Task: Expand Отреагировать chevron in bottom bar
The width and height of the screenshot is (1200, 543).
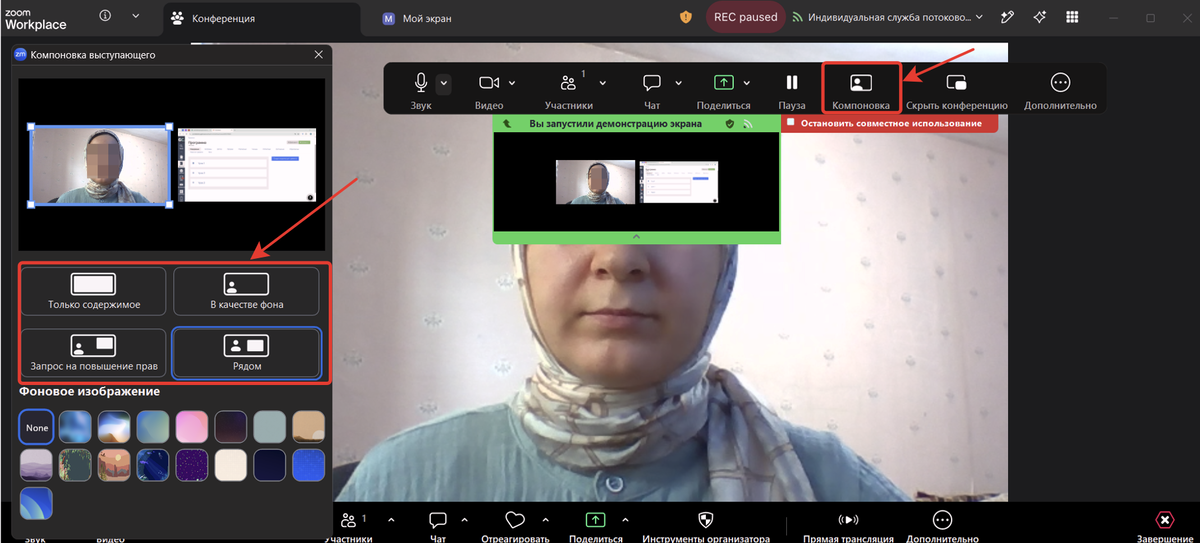Action: pos(545,520)
